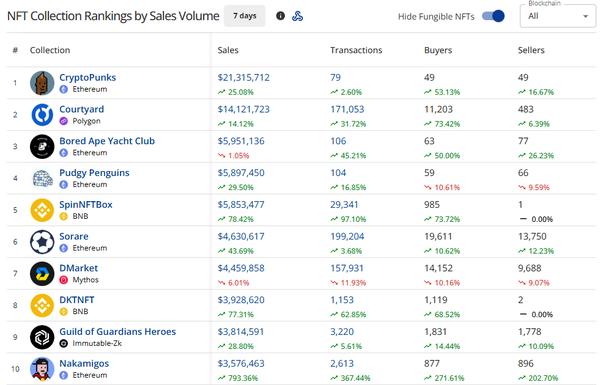Sort by the Transactions column header

coord(356,50)
